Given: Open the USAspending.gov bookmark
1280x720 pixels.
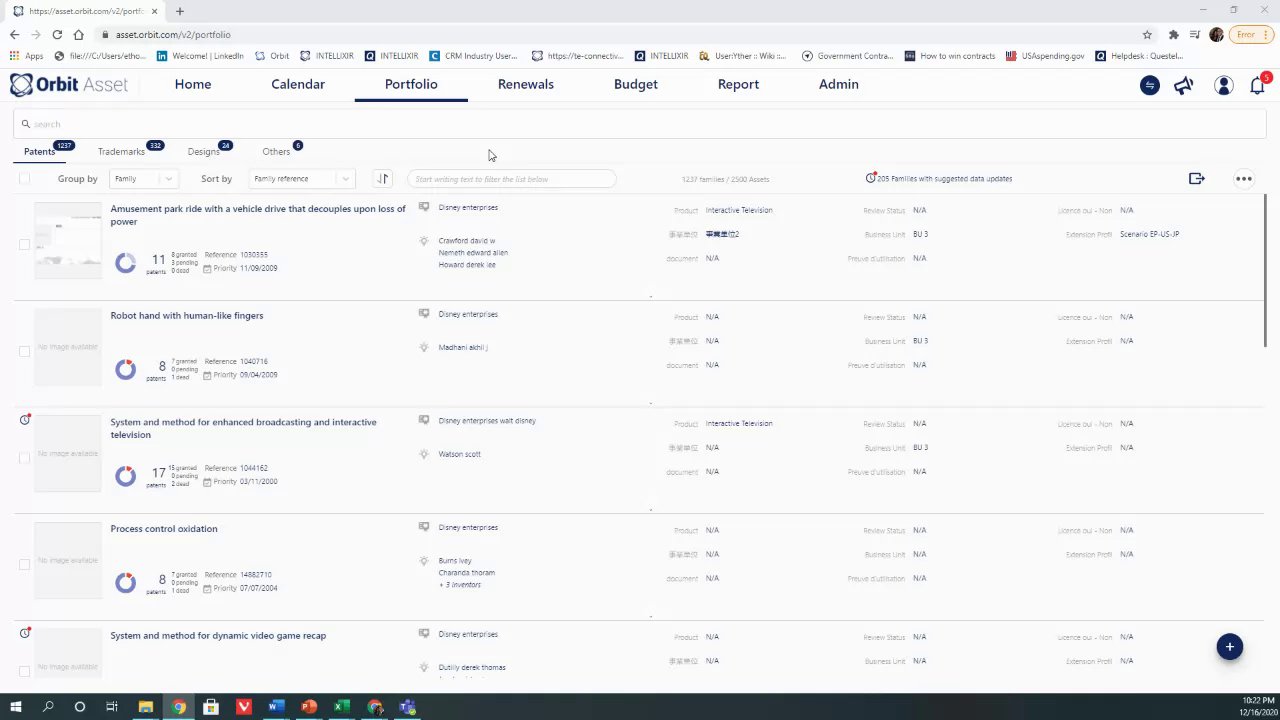Looking at the screenshot, I should (1045, 56).
